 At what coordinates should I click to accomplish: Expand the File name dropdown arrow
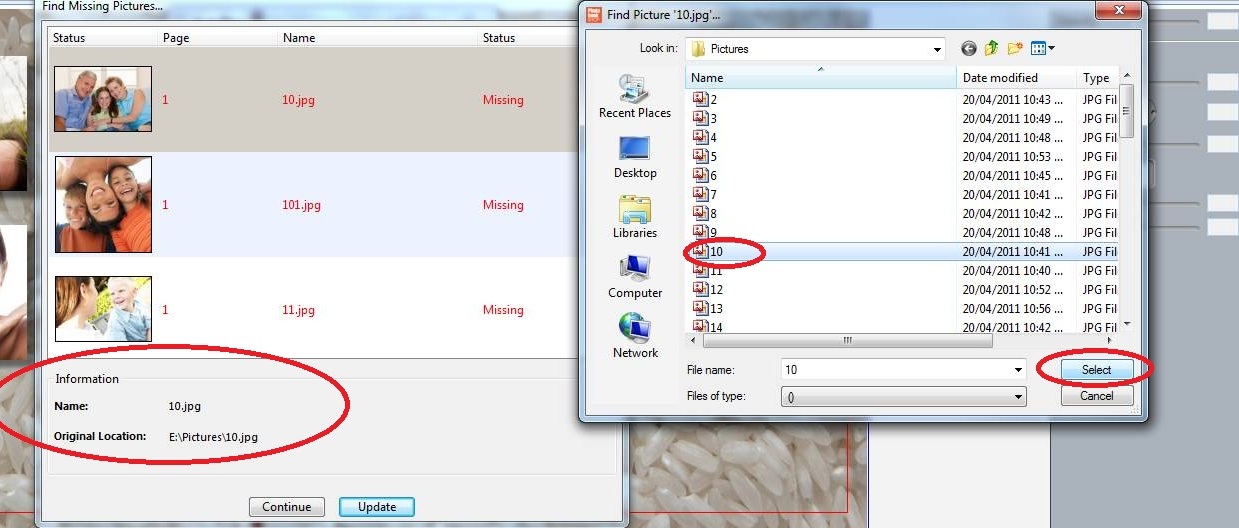pyautogui.click(x=1018, y=370)
